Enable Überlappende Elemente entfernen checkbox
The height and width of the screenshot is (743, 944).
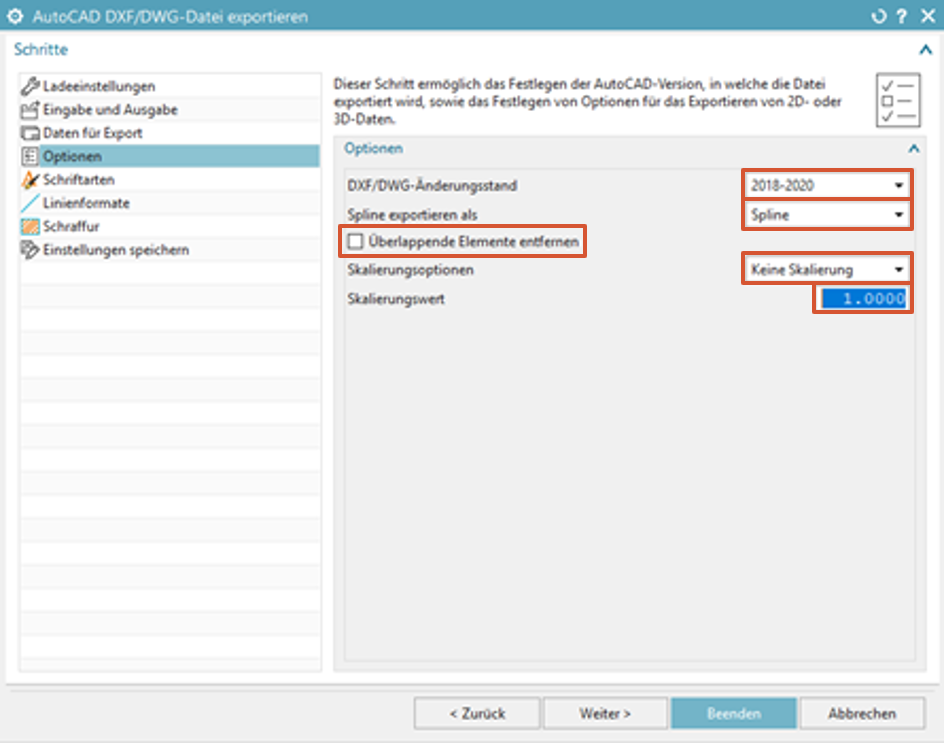tap(355, 242)
